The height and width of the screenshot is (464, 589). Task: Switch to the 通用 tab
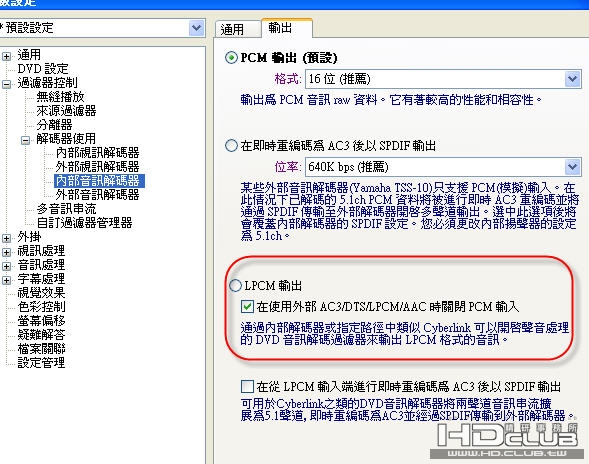238,29
